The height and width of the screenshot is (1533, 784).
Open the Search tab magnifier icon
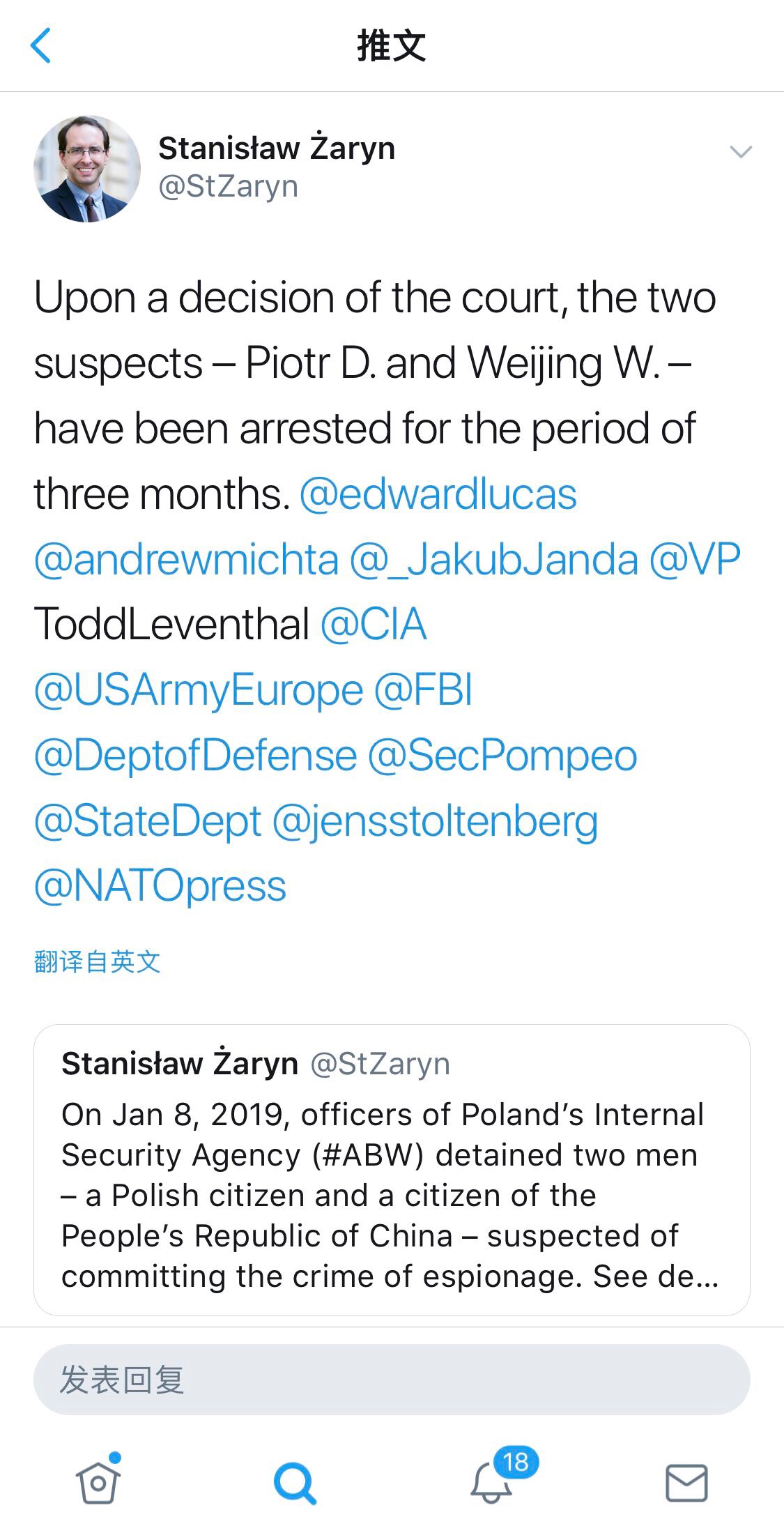[x=295, y=1483]
